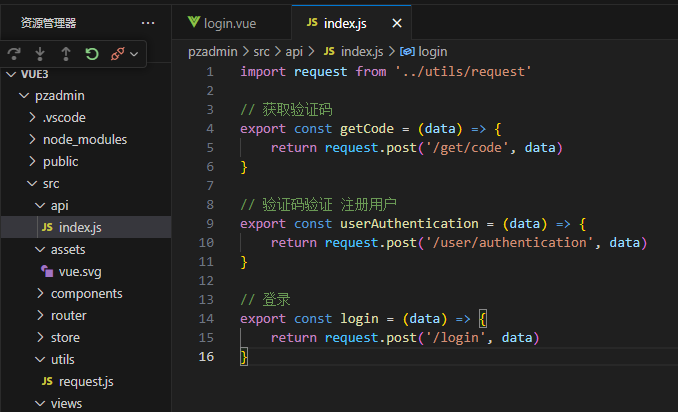This screenshot has height=412, width=678.
Task: Collapse the pzadmin folder
Action: click(x=24, y=96)
